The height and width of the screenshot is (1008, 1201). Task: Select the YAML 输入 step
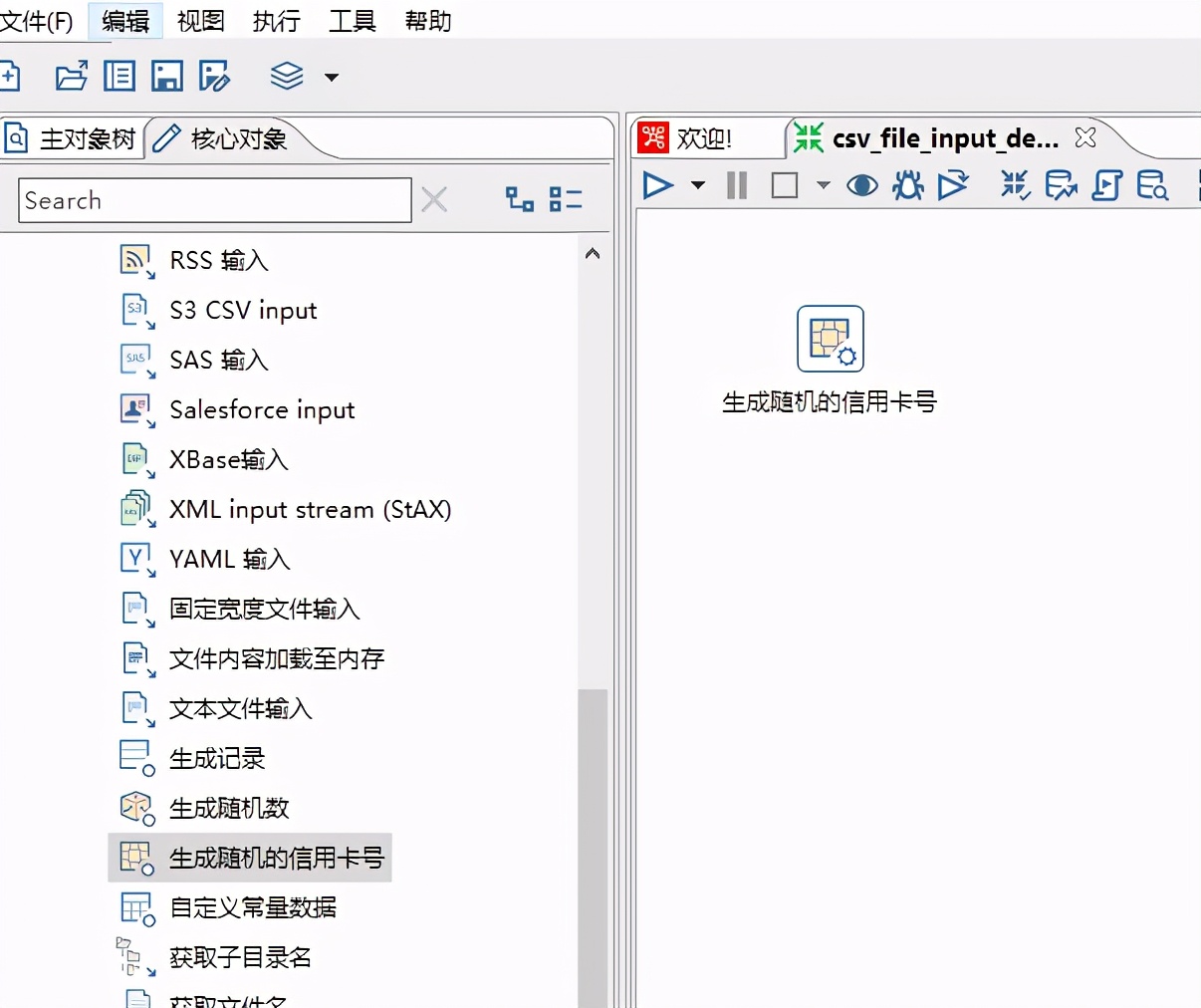tap(230, 559)
